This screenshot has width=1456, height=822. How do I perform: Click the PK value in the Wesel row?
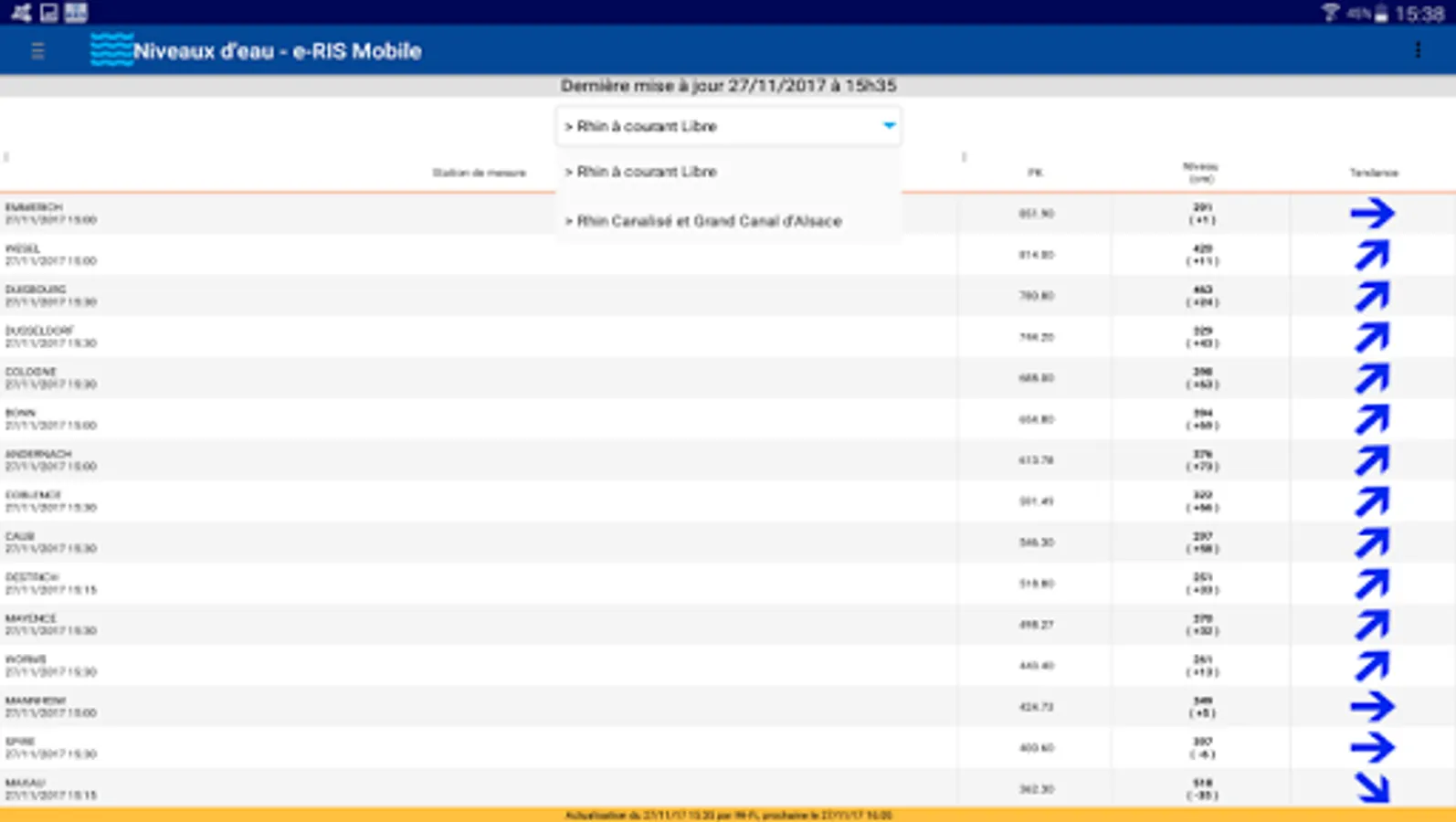(x=1036, y=255)
